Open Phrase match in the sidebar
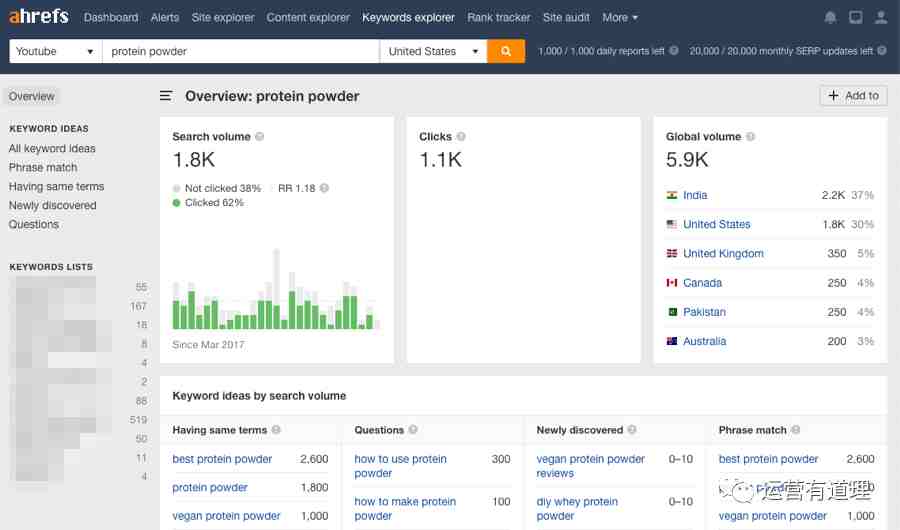 click(43, 168)
